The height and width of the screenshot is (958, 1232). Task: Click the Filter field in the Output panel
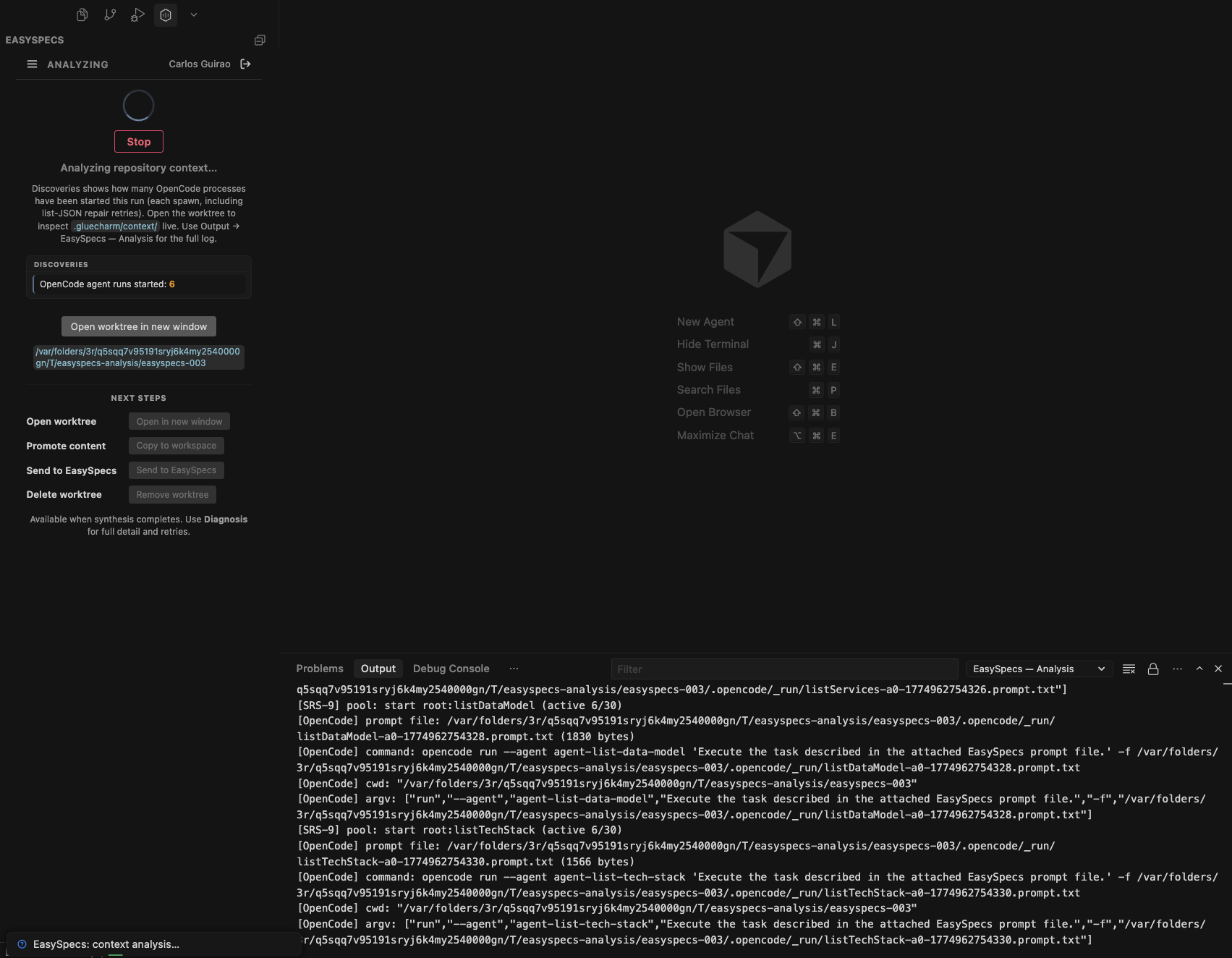tap(784, 669)
